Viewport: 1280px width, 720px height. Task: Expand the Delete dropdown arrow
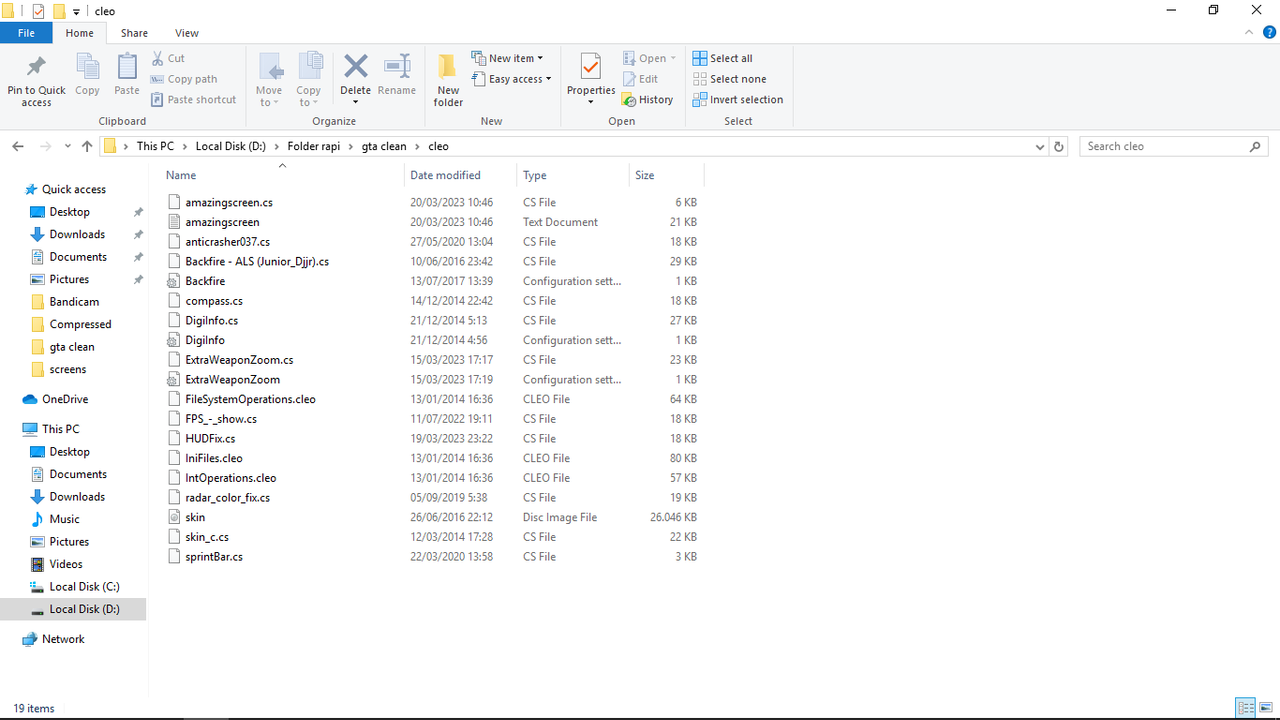(355, 101)
